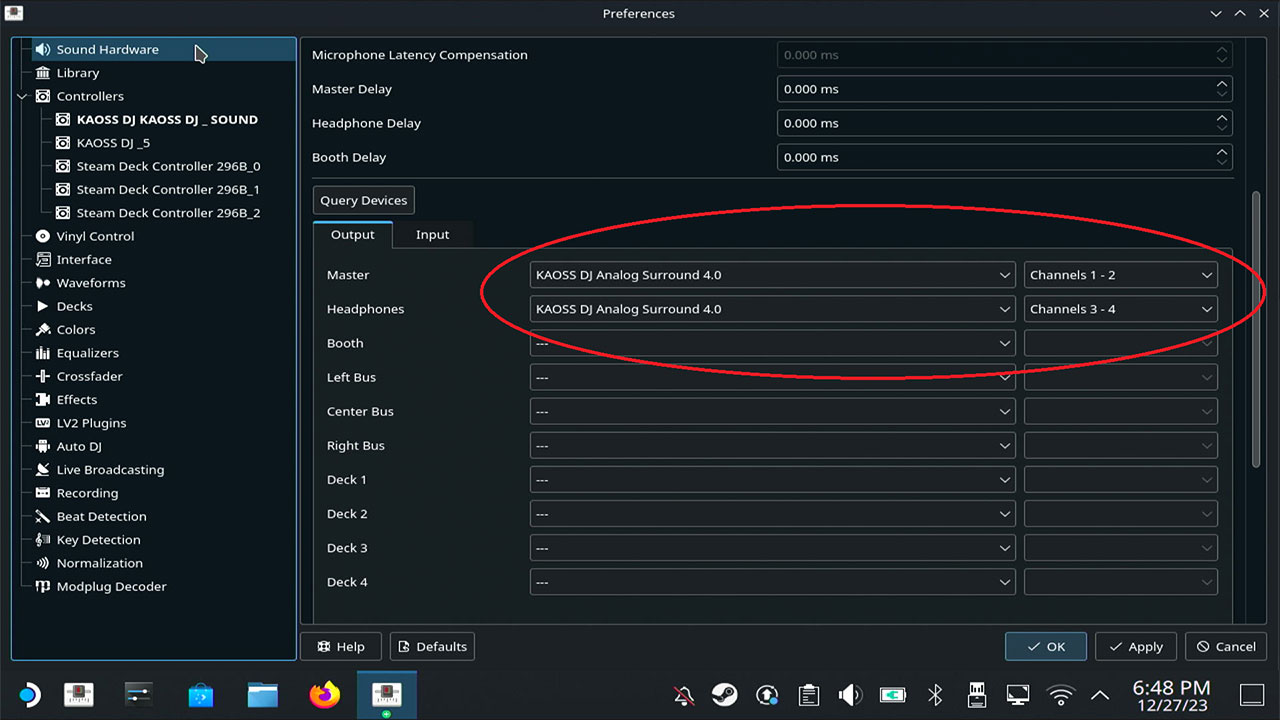Select Steam Deck Controller 296B_1
Screen dimensions: 1280x720
point(168,189)
